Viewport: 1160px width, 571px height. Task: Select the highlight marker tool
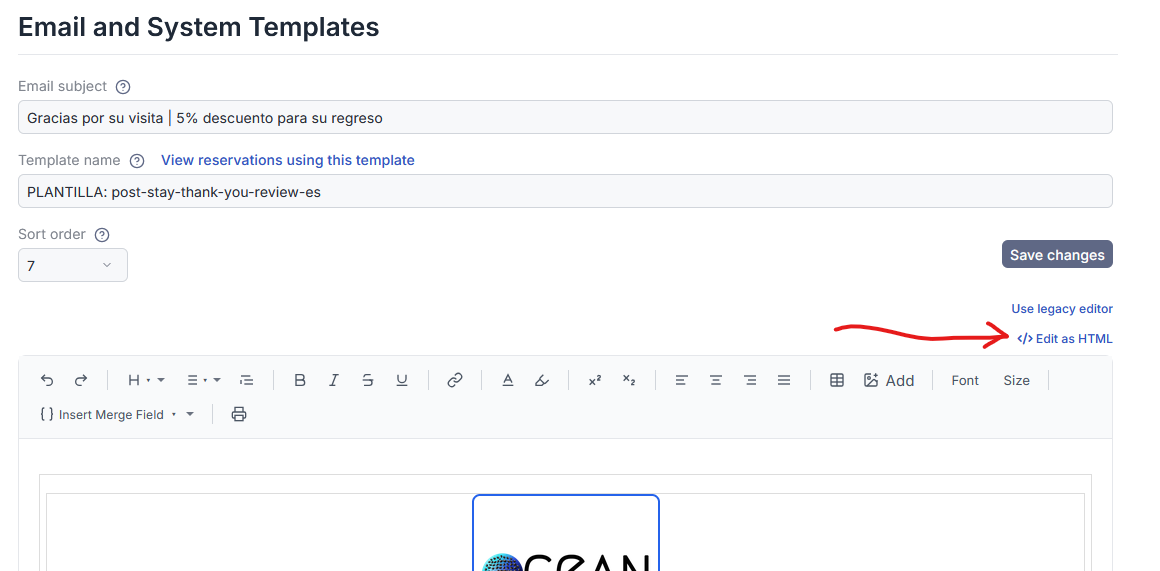542,380
